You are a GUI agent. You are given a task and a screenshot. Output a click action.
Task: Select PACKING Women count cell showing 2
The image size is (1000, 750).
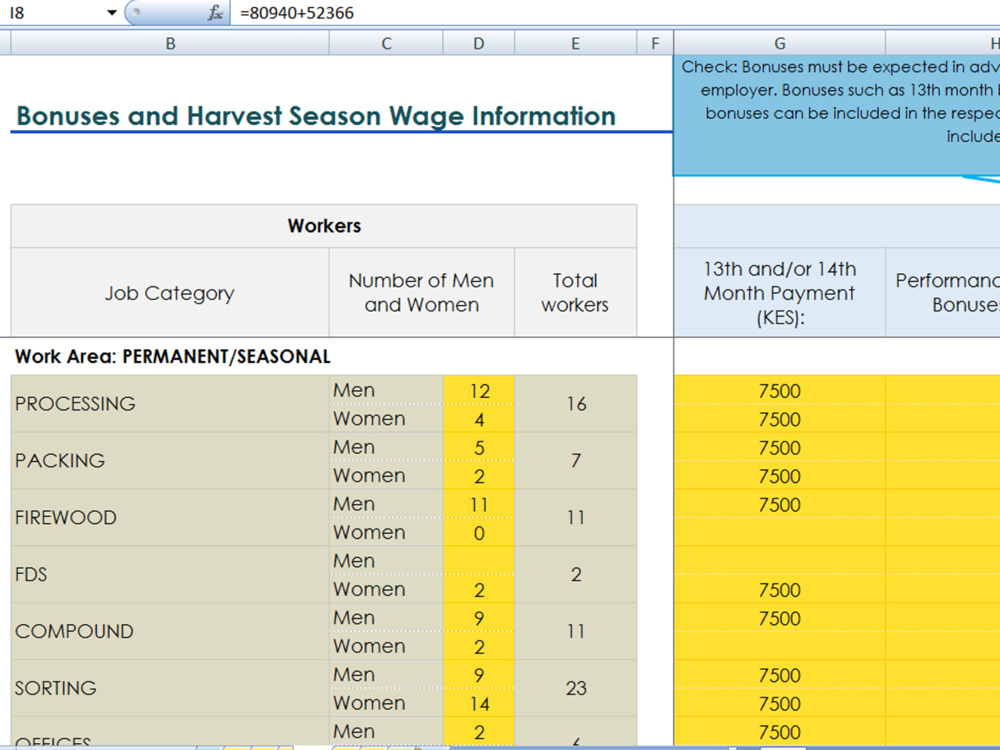479,476
